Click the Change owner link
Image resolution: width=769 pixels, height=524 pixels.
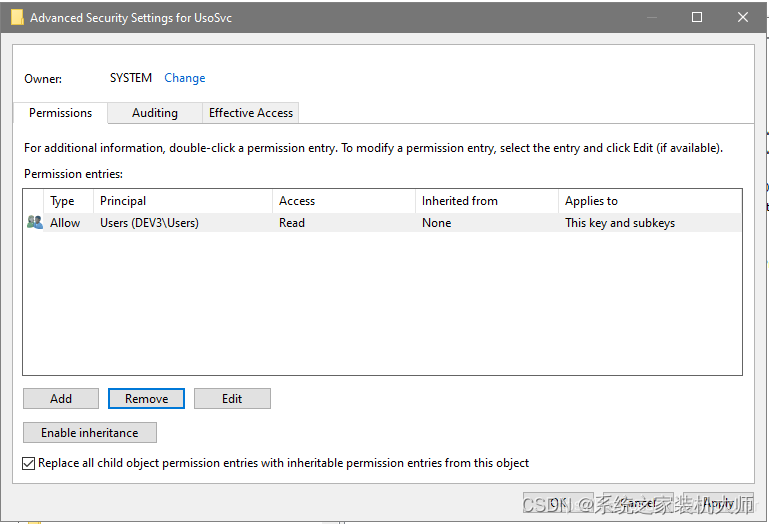coord(185,78)
